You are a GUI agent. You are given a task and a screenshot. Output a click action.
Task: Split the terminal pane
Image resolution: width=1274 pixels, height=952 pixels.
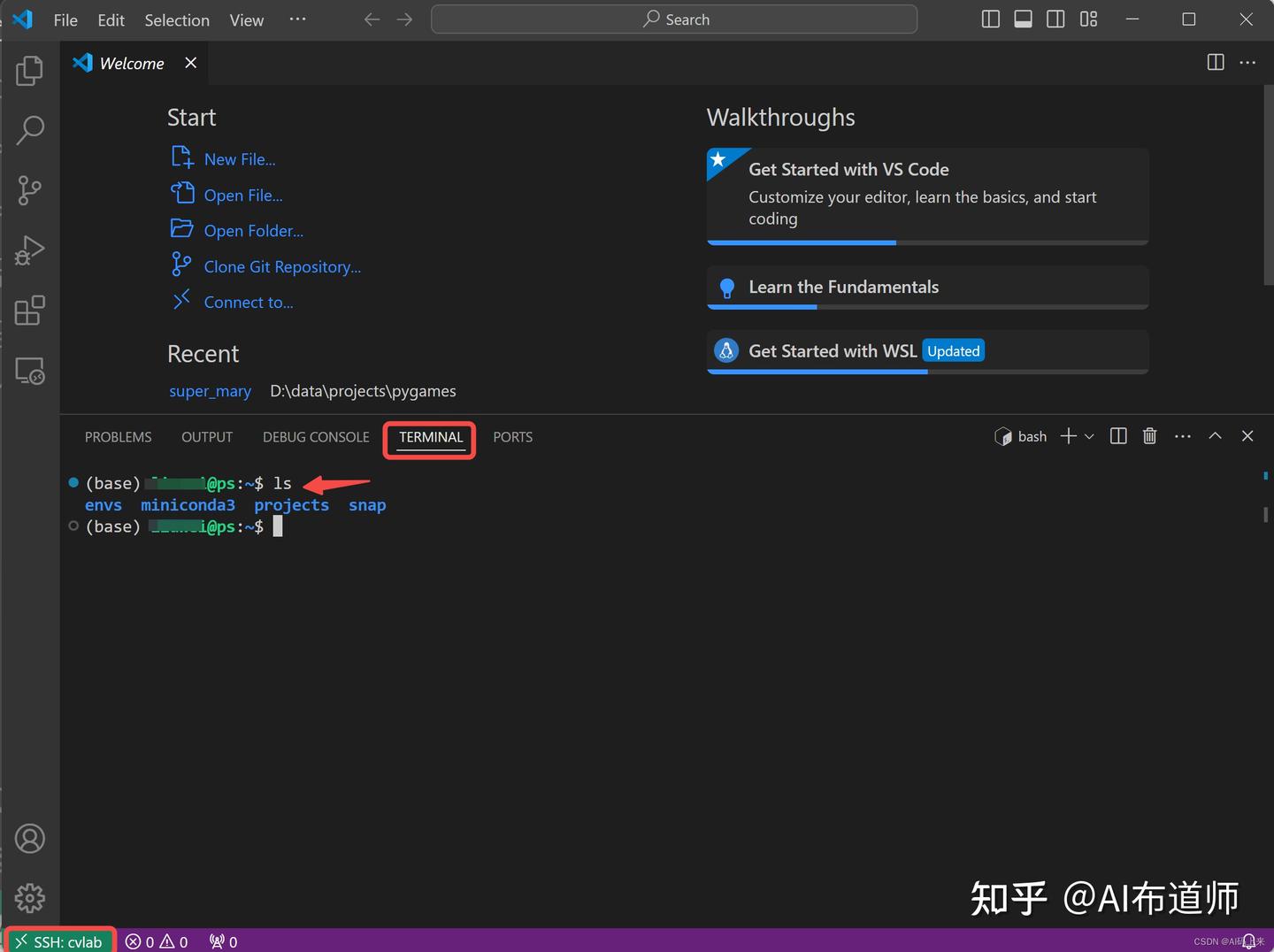click(1117, 435)
